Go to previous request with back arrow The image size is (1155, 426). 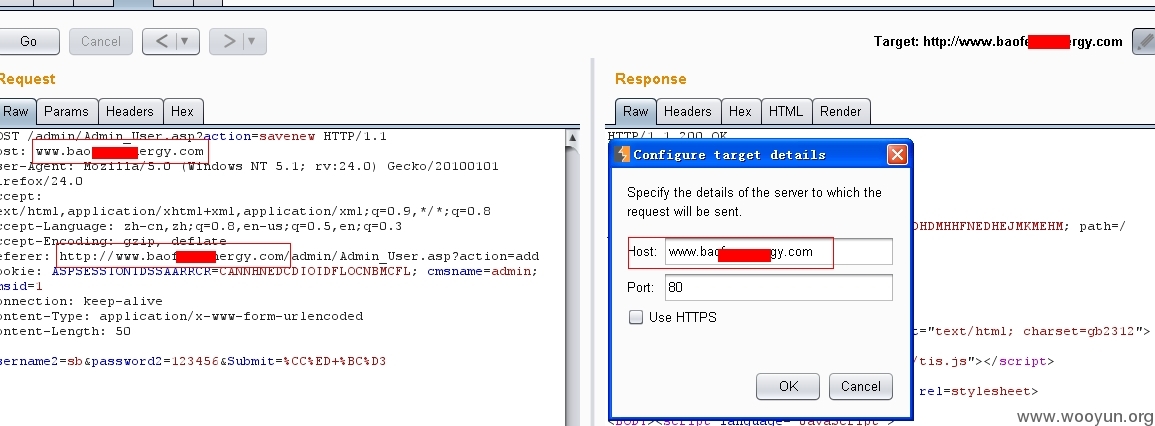pos(160,41)
